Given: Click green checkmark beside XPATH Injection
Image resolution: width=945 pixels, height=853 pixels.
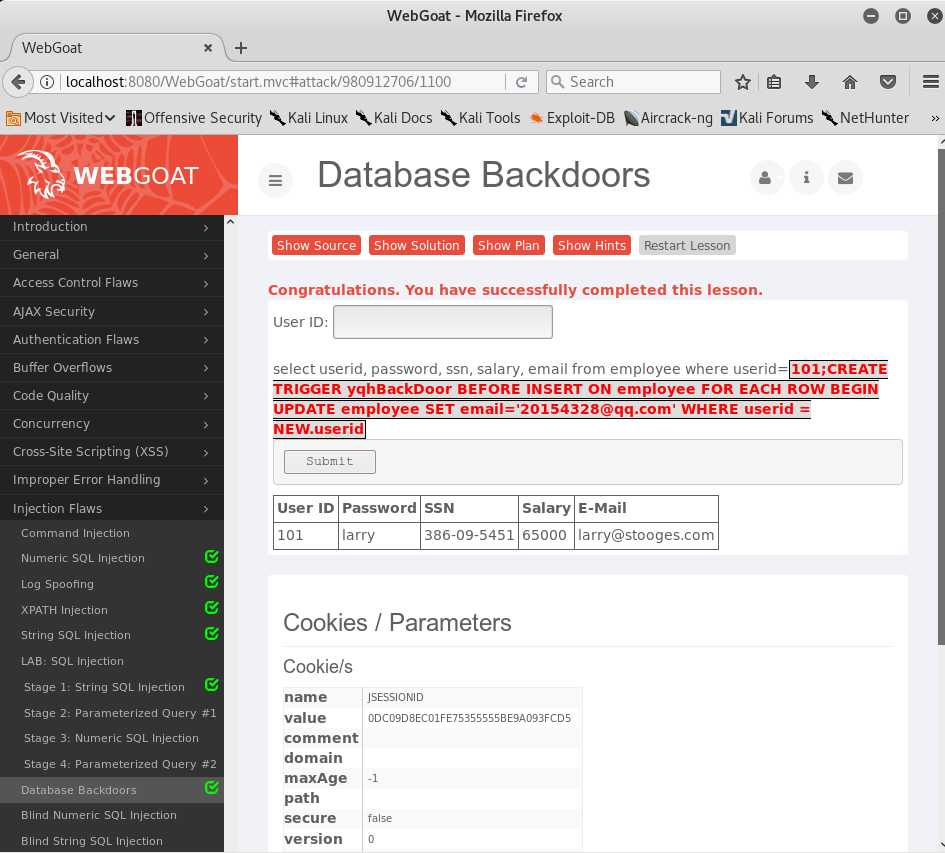Looking at the screenshot, I should click(x=212, y=608).
